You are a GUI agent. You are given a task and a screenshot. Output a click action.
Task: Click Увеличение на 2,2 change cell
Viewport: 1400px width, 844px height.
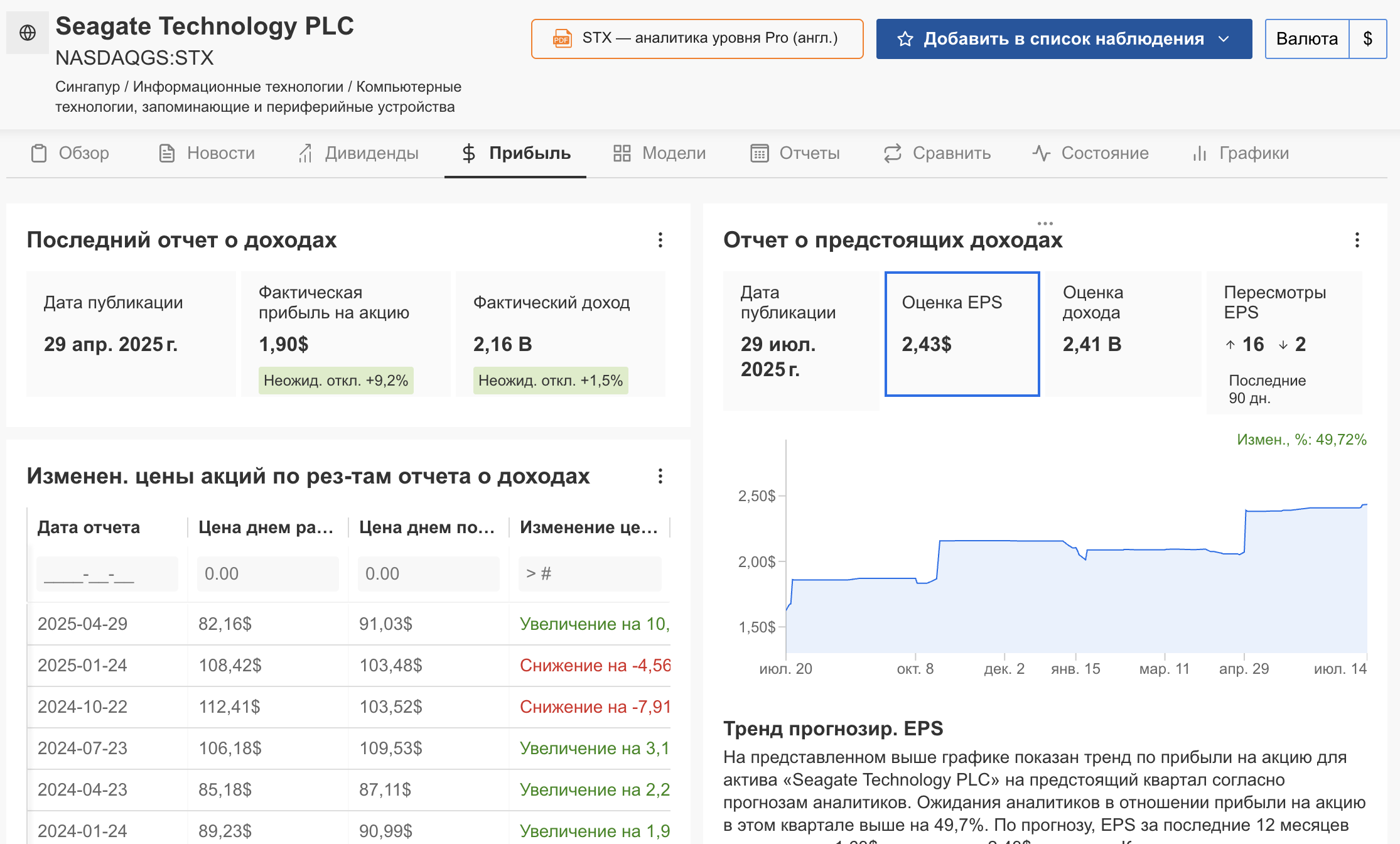595,790
